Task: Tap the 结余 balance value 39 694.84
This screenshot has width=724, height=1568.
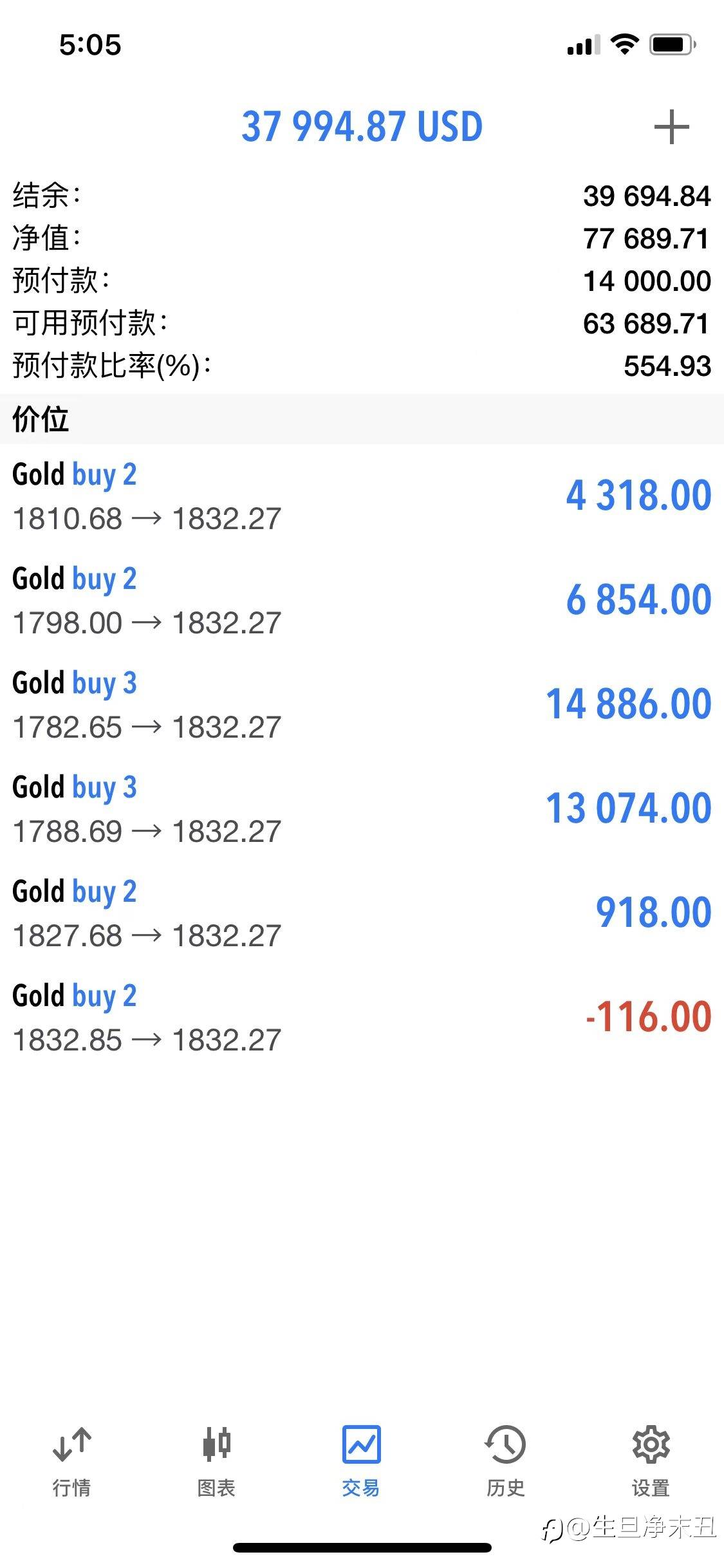Action: (646, 196)
